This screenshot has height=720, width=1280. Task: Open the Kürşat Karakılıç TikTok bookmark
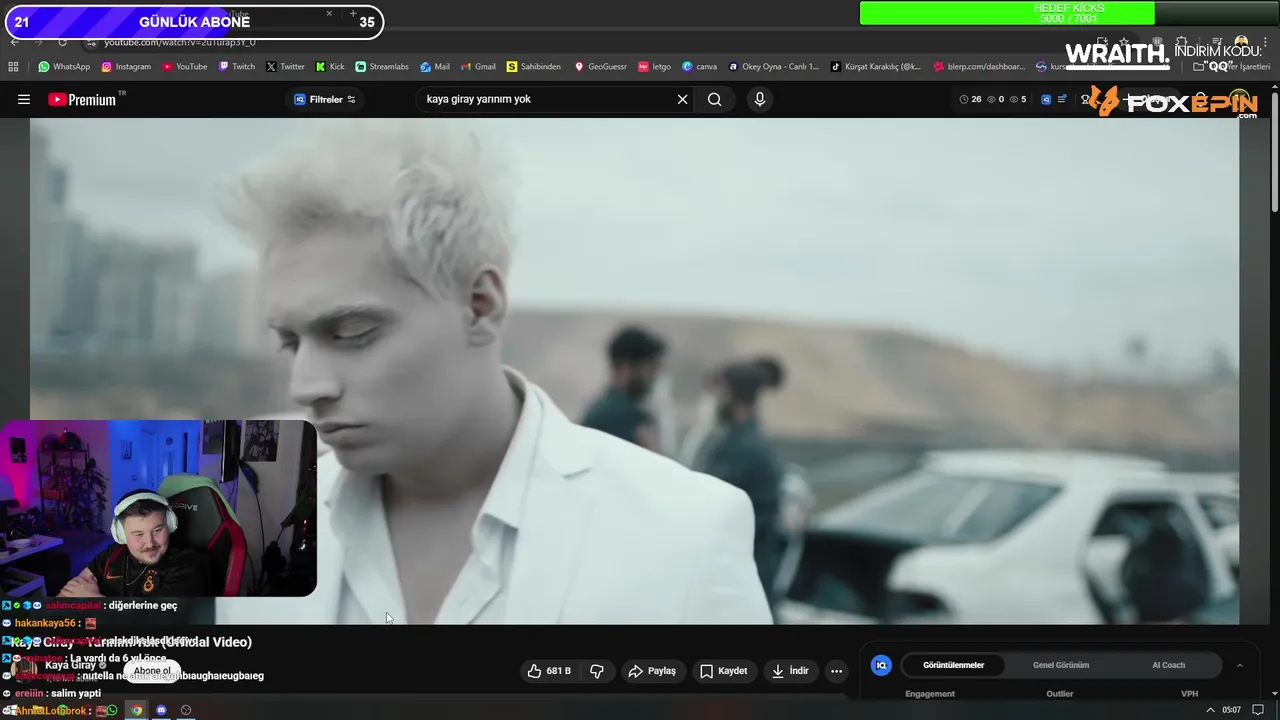pyautogui.click(x=876, y=67)
